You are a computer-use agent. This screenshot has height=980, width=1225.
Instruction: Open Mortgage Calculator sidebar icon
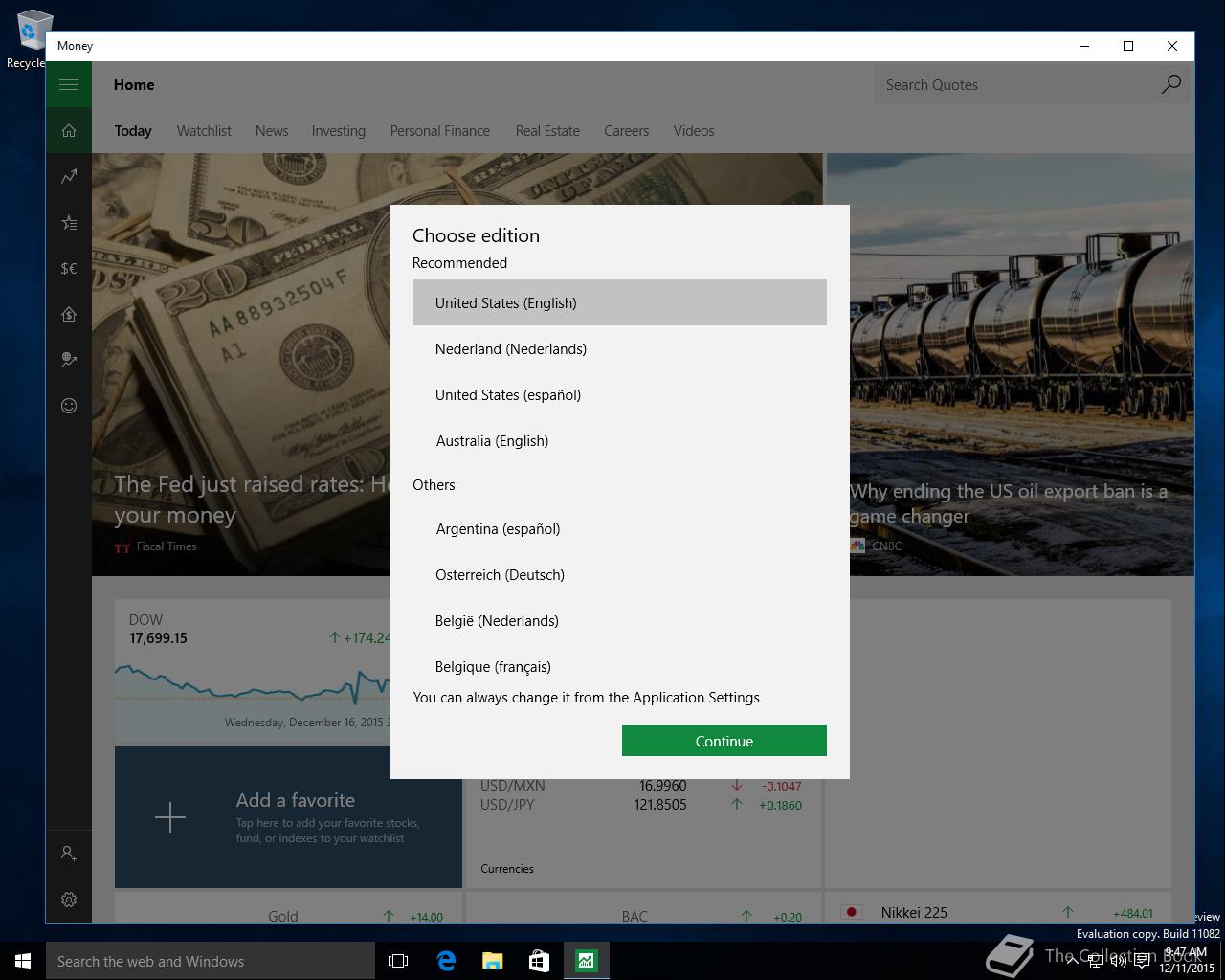pos(69,314)
